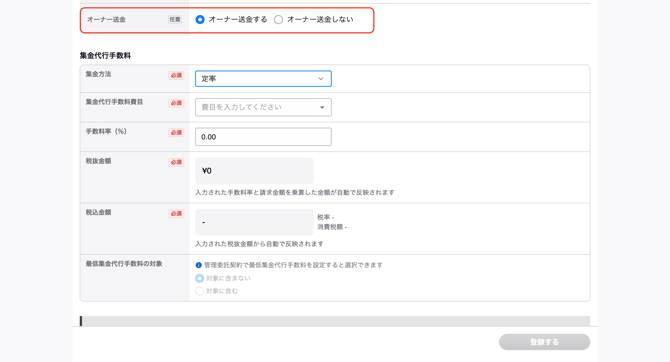Click the 税率 - text

click(326, 217)
